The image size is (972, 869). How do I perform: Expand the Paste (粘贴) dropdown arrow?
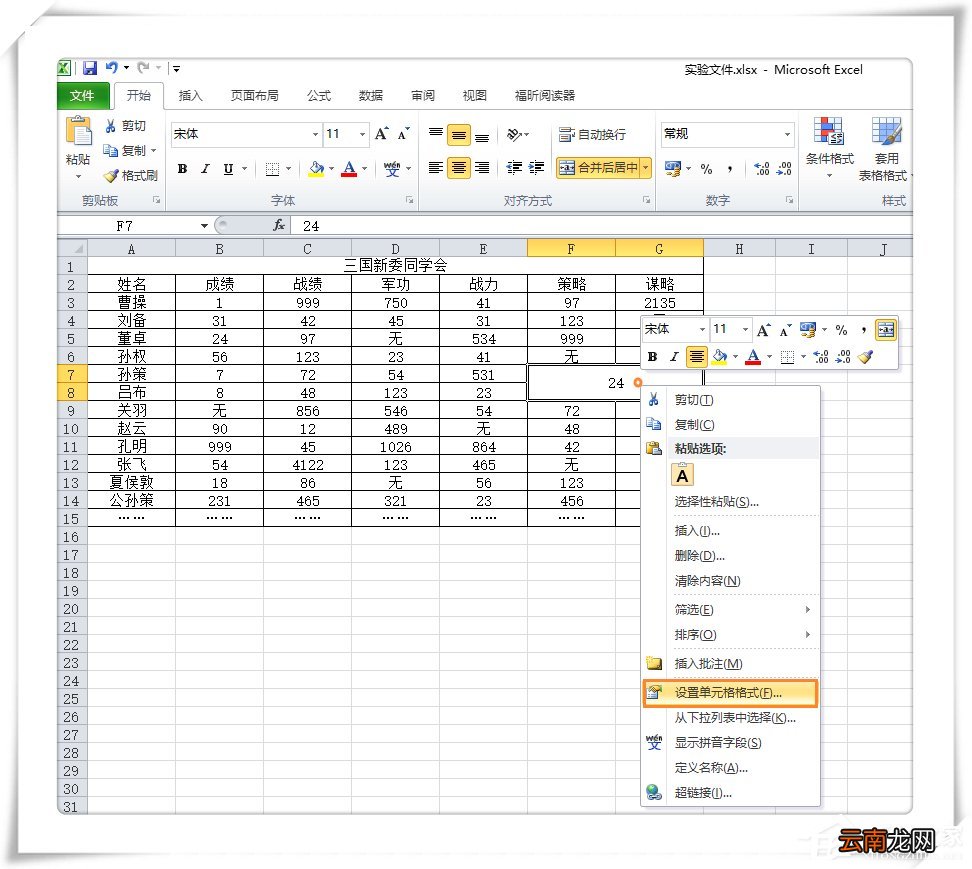(79, 177)
